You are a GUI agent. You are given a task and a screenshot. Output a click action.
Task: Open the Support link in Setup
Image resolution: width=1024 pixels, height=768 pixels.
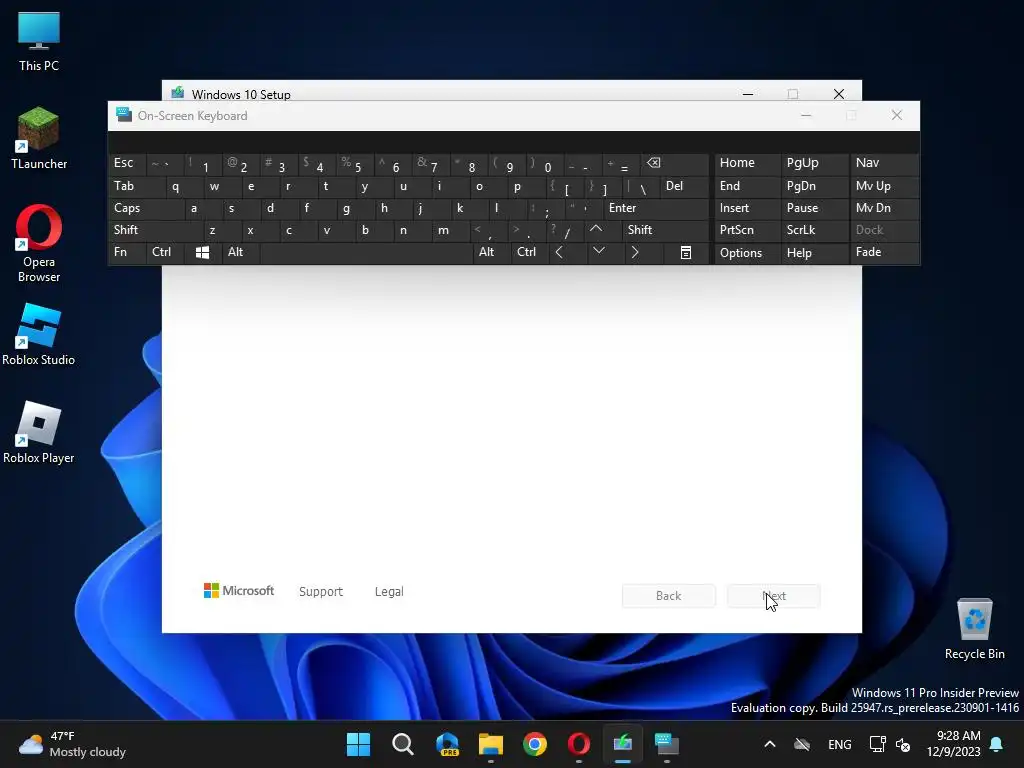(x=321, y=592)
